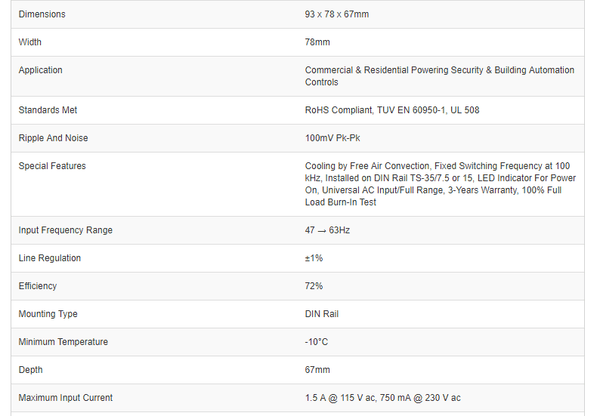Click the Application row label
600x416 pixels.
point(41,70)
